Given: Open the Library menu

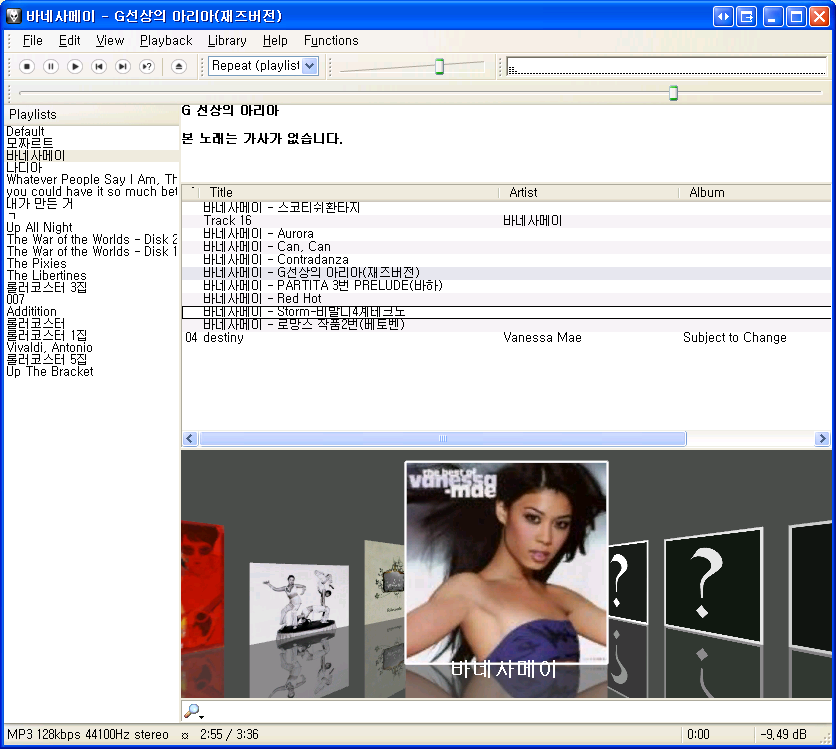Looking at the screenshot, I should 227,41.
